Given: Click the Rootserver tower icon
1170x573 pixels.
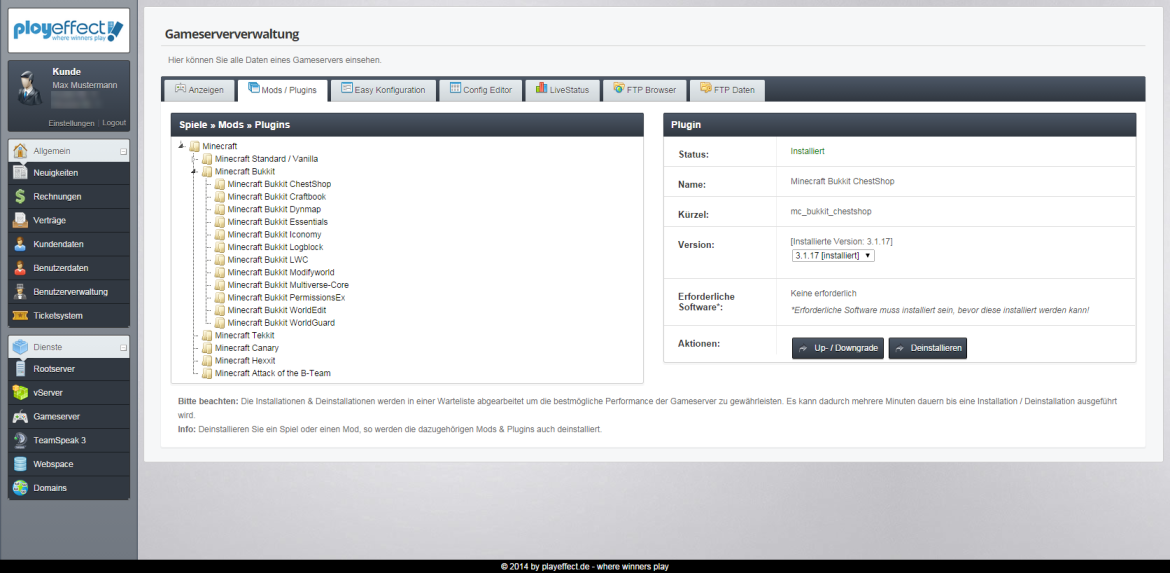Looking at the screenshot, I should 20,369.
